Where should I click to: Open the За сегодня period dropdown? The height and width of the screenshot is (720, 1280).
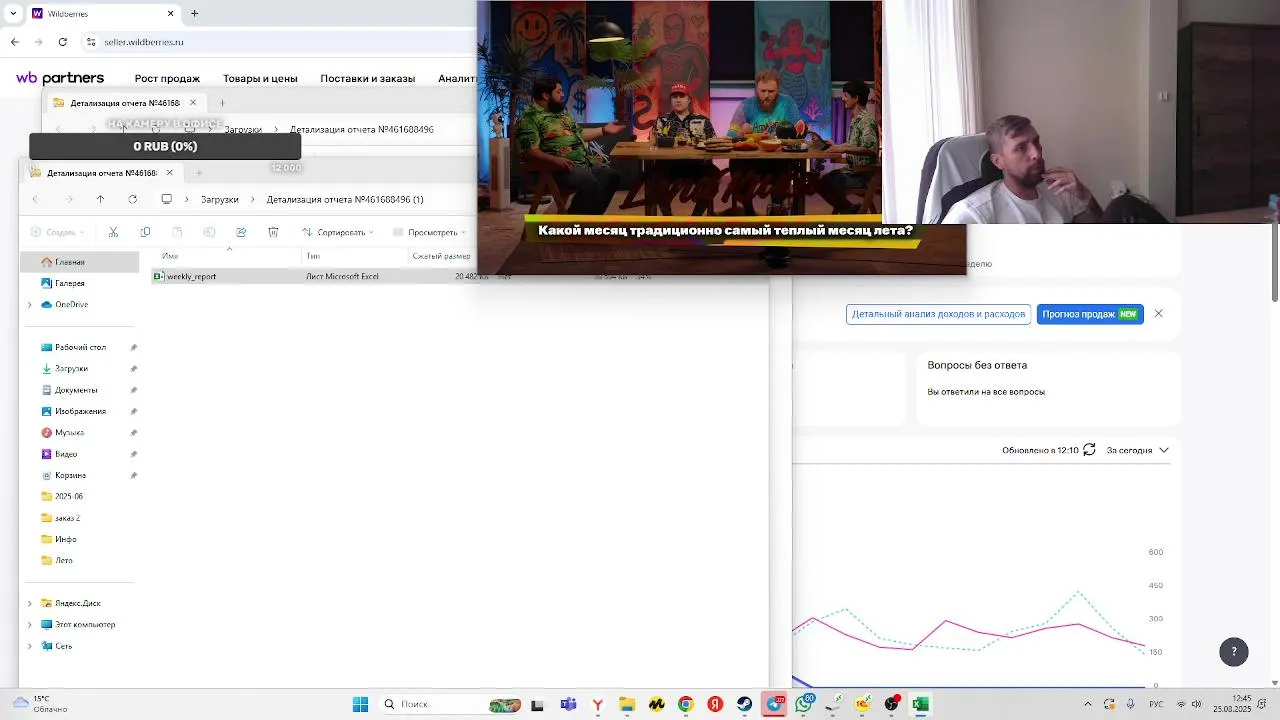1137,450
